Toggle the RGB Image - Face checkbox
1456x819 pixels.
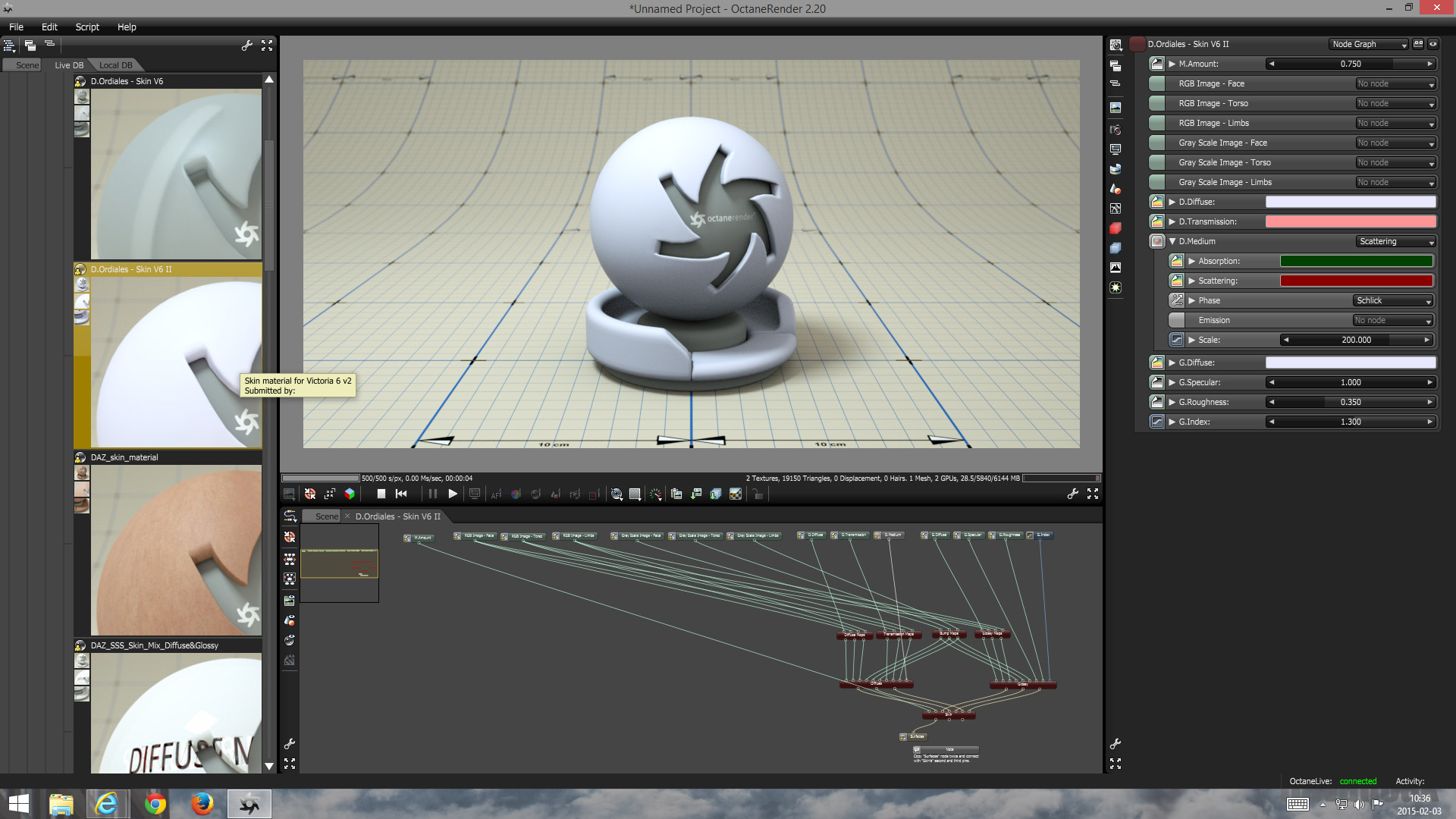pyautogui.click(x=1156, y=83)
